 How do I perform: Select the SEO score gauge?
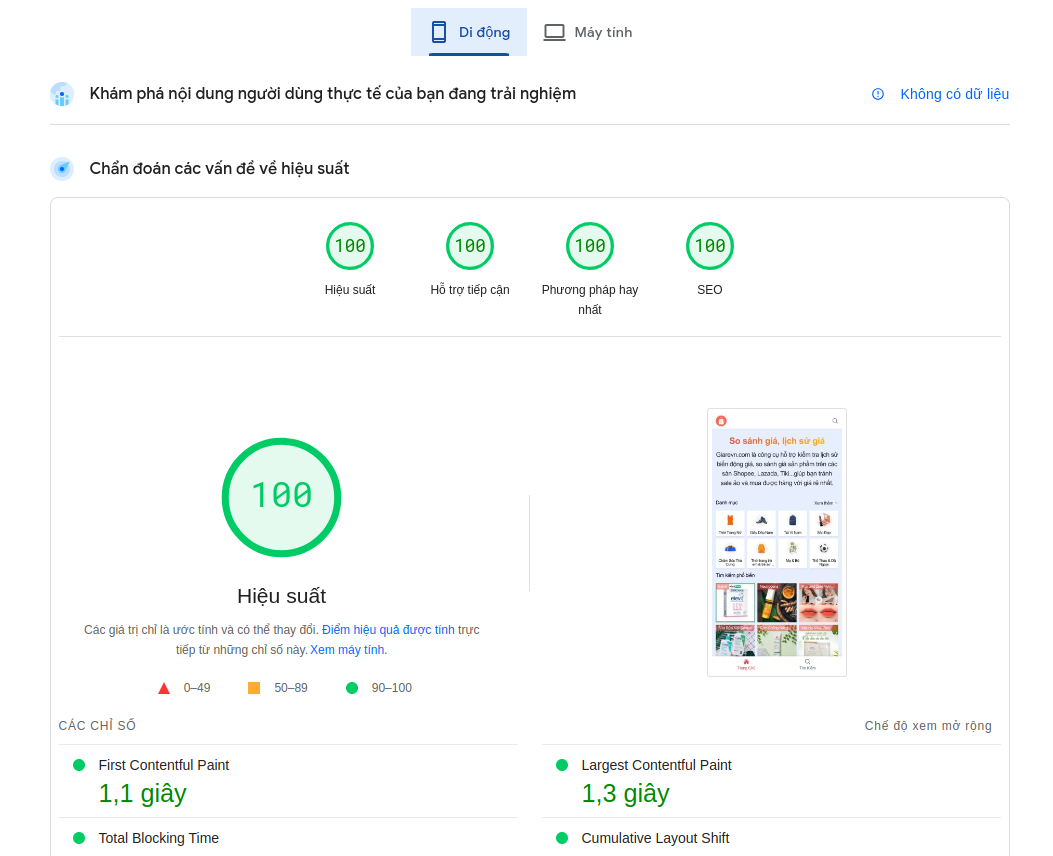click(x=710, y=246)
